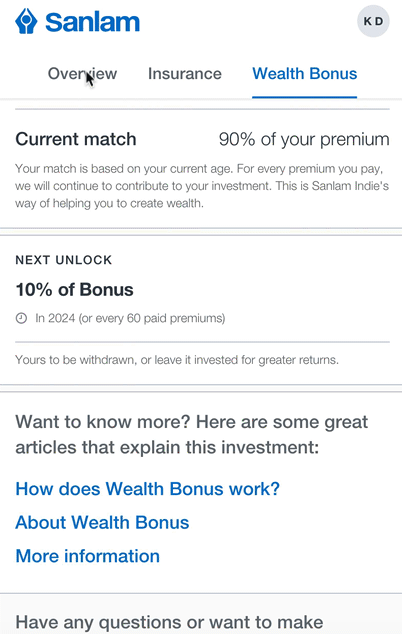Click the Want to know more heading

(192, 435)
